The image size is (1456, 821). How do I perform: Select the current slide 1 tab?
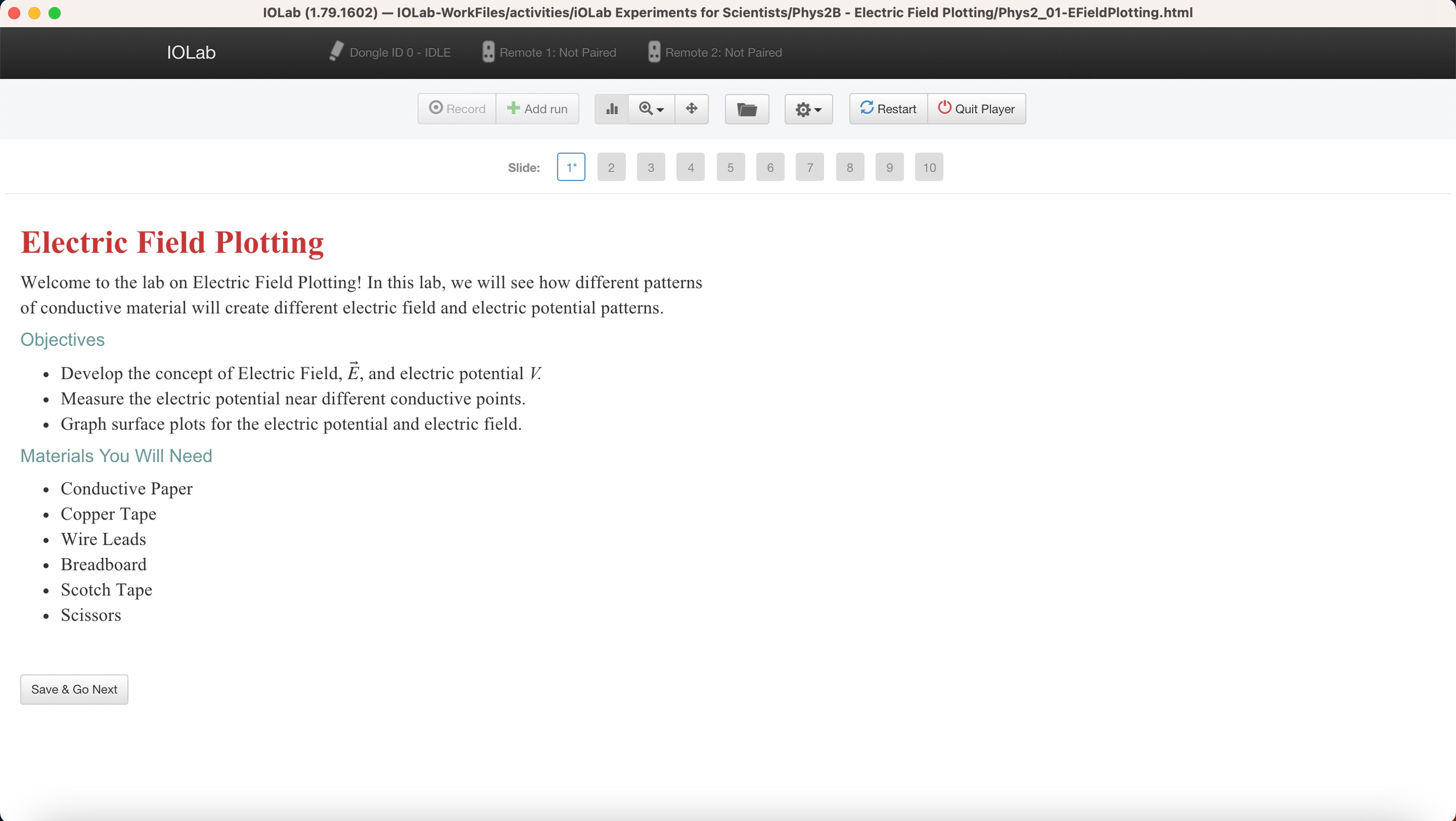pyautogui.click(x=571, y=167)
